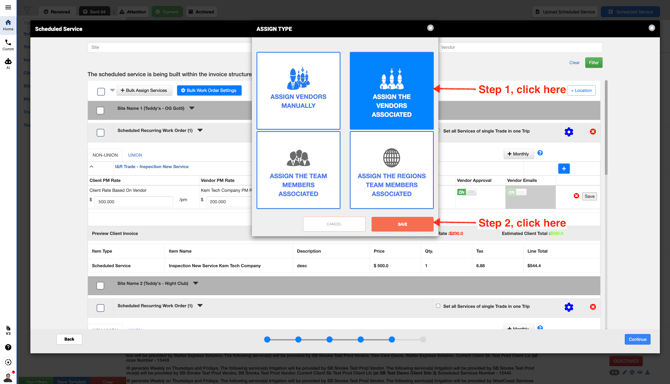Click the filter funnel icon top bar
Screen dimensions: 670x384
[27, 11]
